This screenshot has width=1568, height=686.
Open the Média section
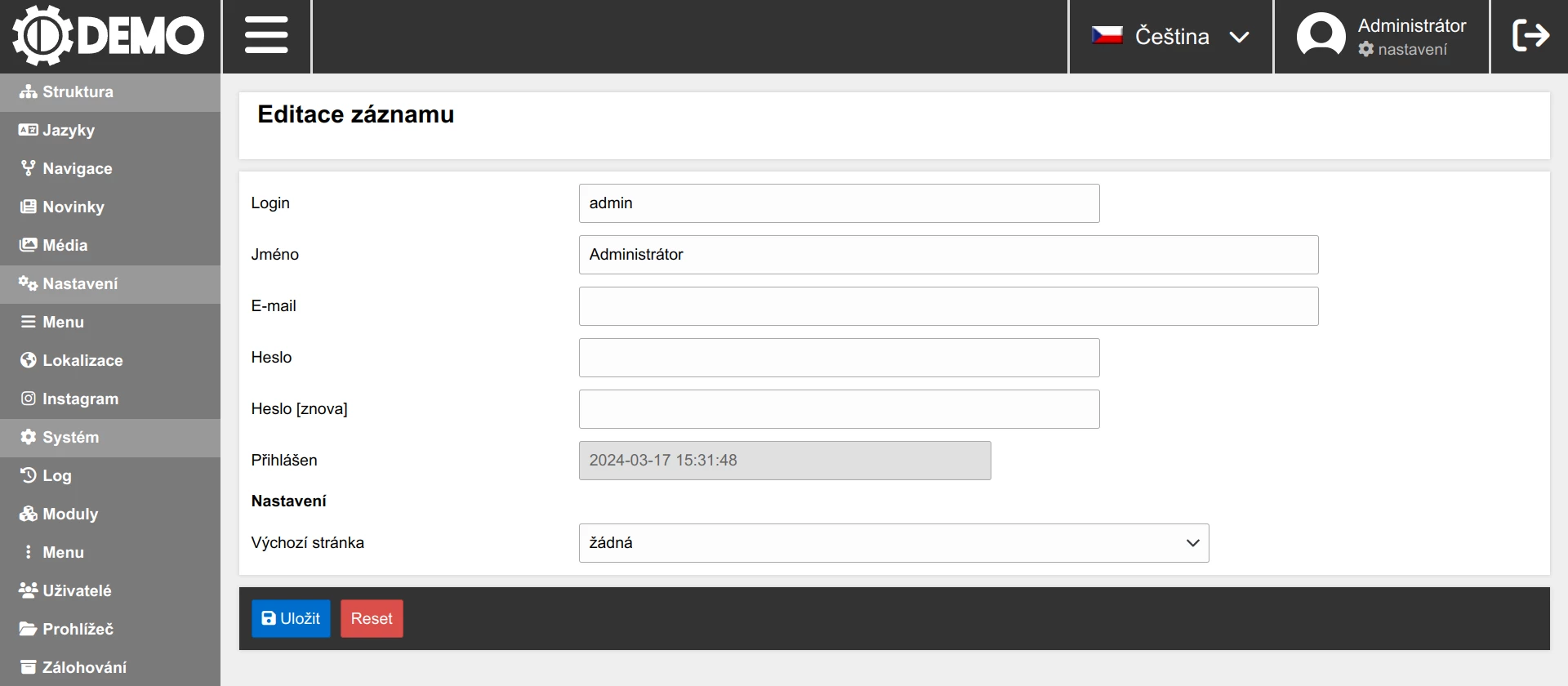pyautogui.click(x=110, y=246)
